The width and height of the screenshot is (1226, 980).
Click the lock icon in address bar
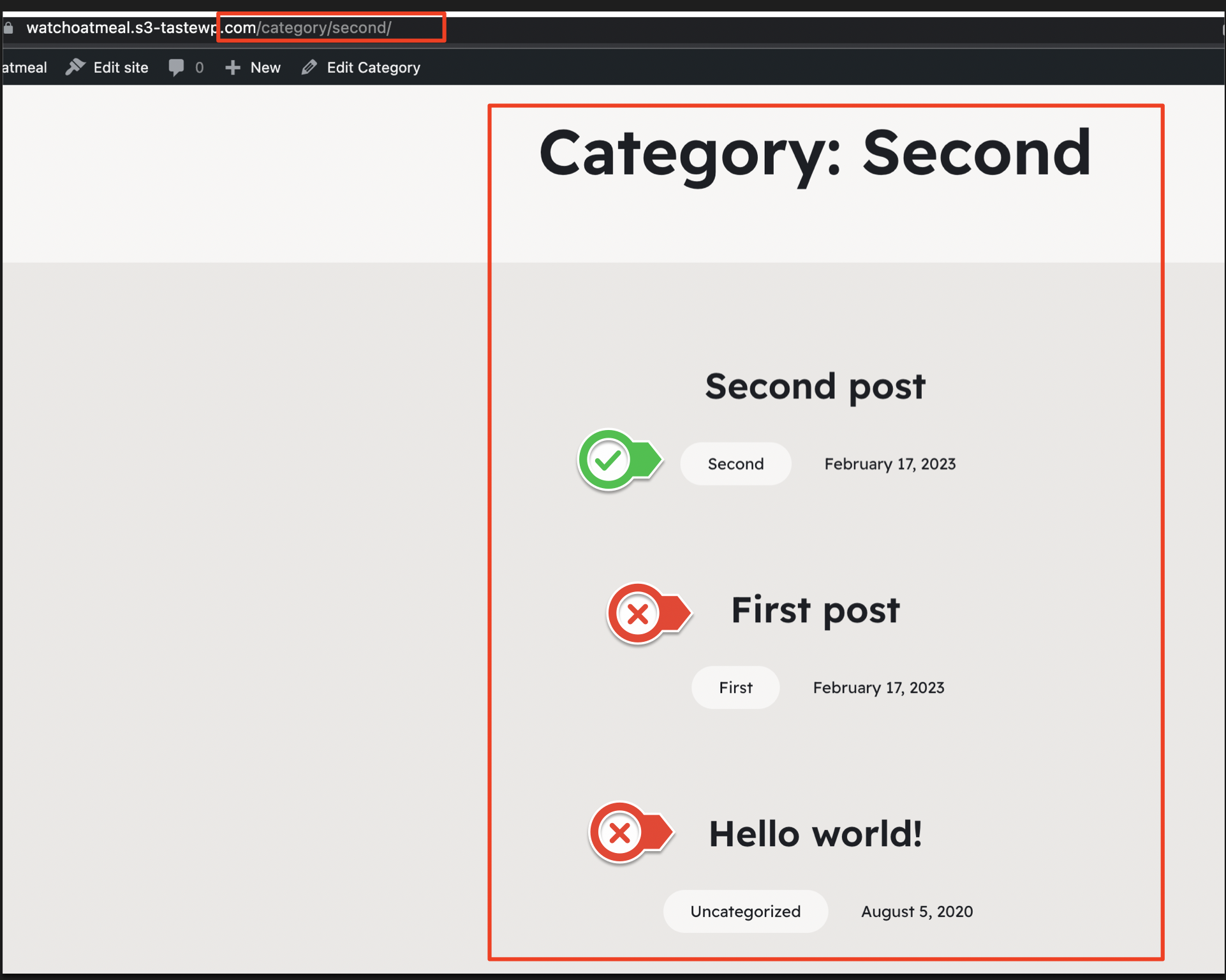[8, 28]
